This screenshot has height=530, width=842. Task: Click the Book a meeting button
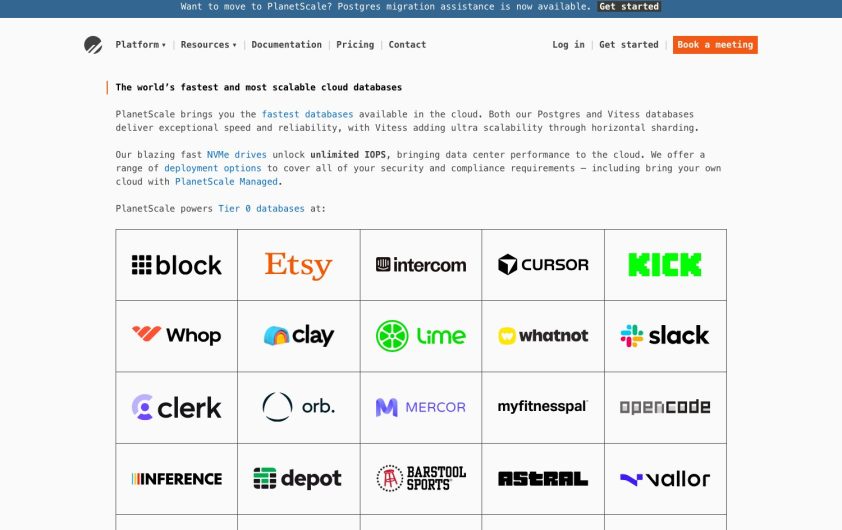715,45
